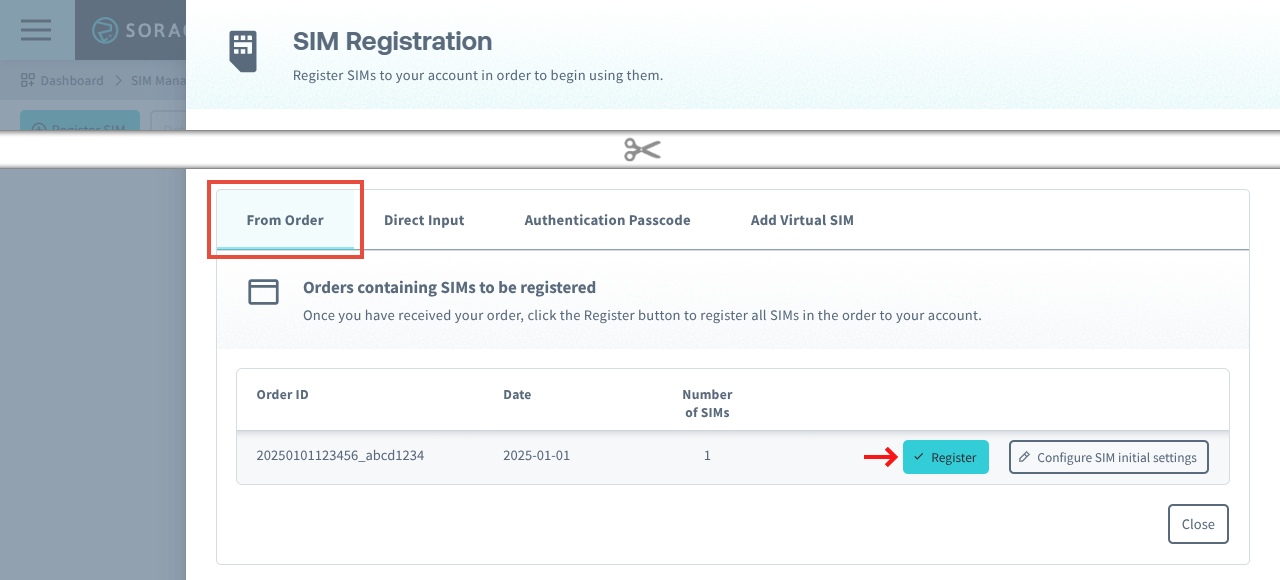The width and height of the screenshot is (1280, 580).
Task: Switch back to the From Order tab
Action: click(285, 220)
